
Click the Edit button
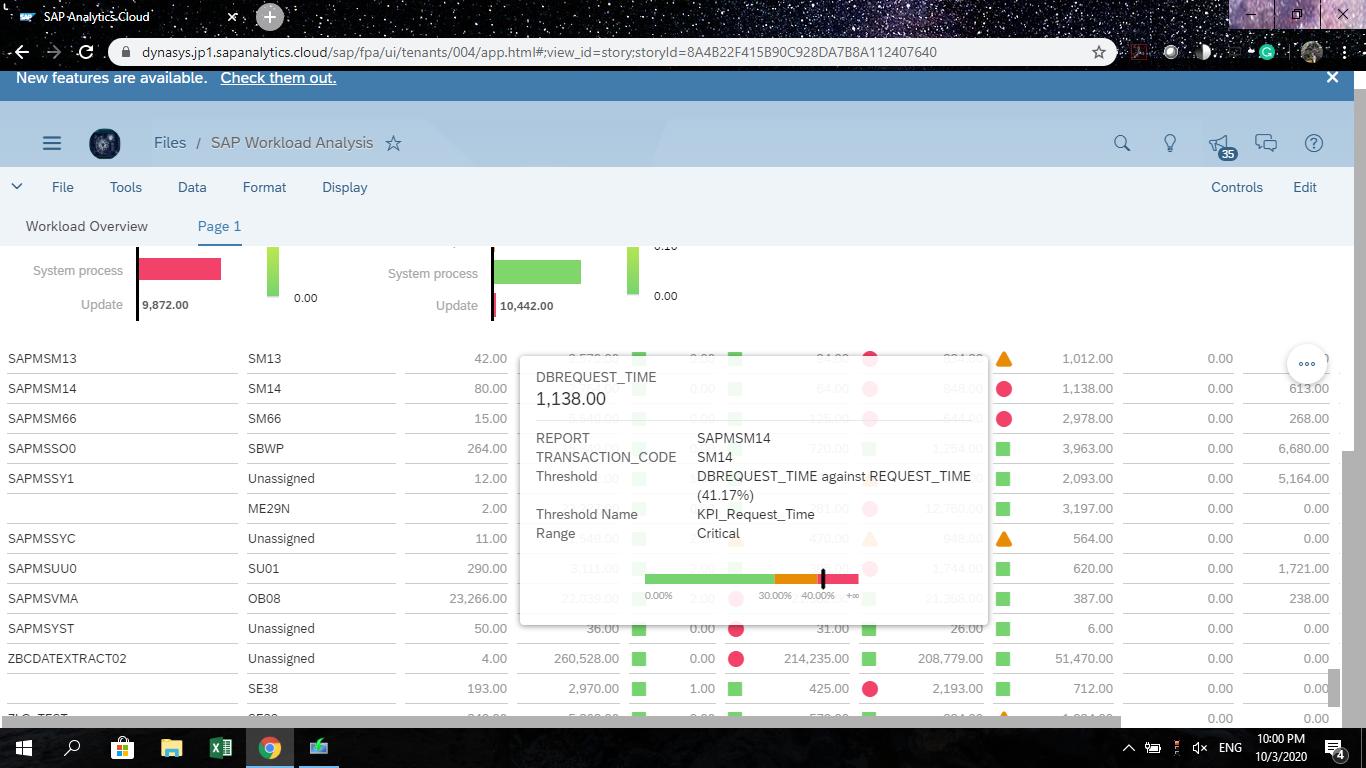[x=1305, y=187]
